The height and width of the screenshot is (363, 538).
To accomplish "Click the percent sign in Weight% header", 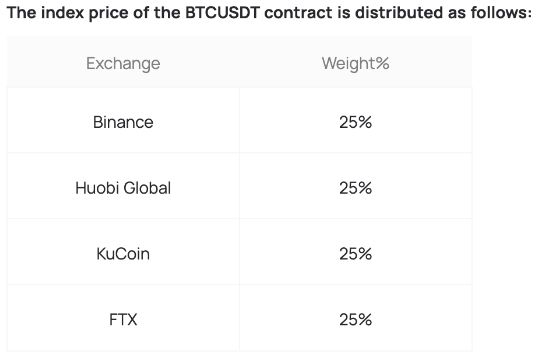I will click(x=382, y=63).
